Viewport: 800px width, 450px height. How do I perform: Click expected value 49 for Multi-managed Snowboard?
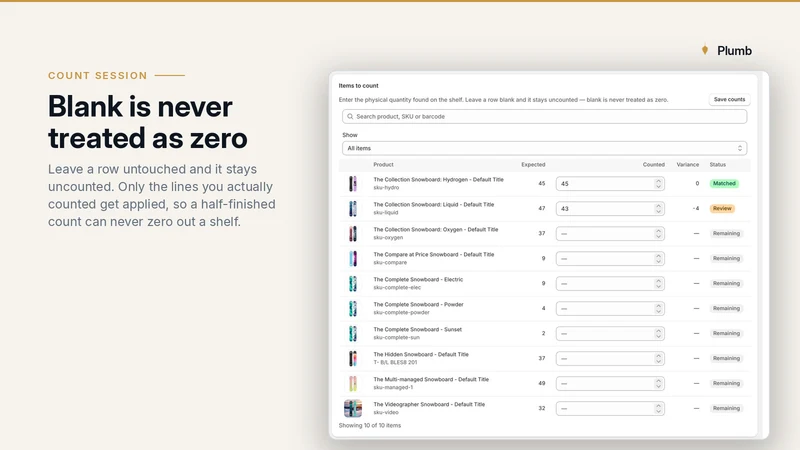tap(542, 384)
